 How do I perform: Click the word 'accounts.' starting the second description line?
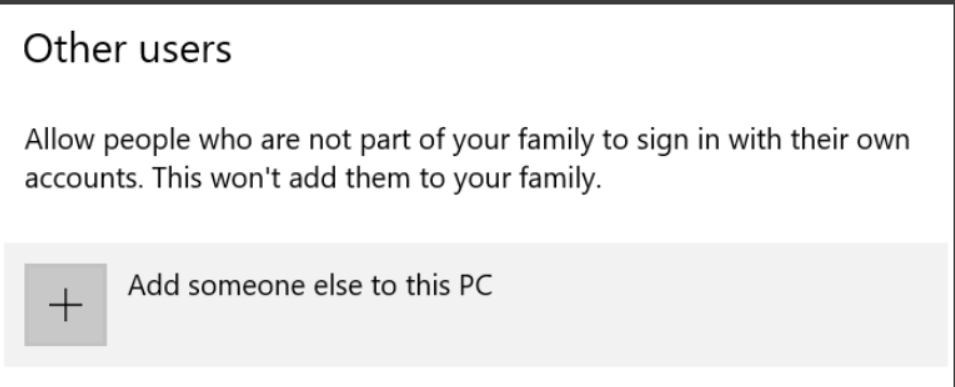point(84,179)
